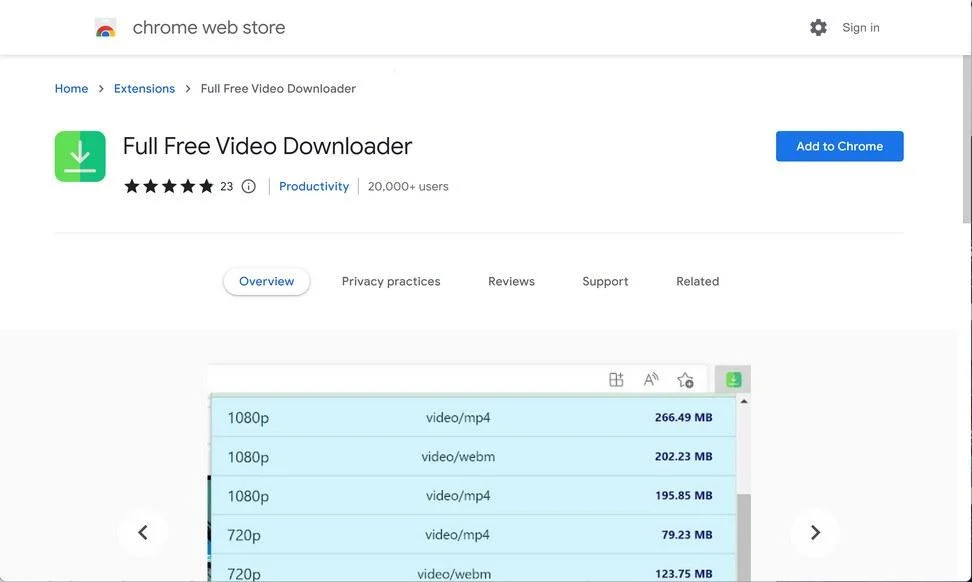Screen dimensions: 972x582
Task: Click the popup list scroll-up arrow
Action: 744,402
